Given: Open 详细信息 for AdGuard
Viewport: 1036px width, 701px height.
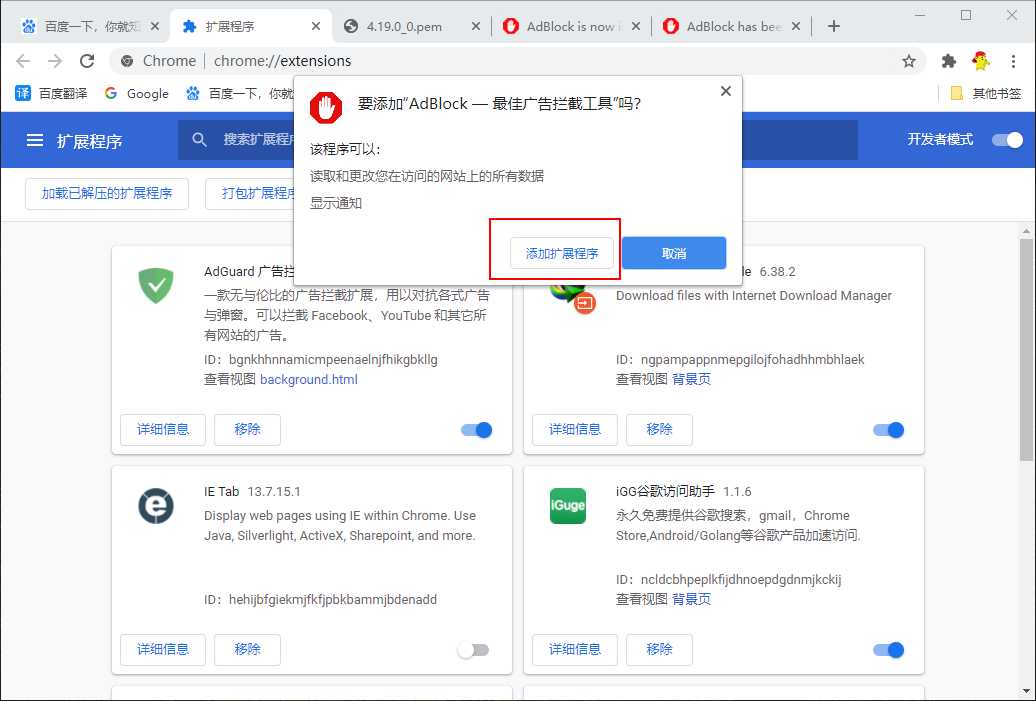Looking at the screenshot, I should (x=163, y=429).
